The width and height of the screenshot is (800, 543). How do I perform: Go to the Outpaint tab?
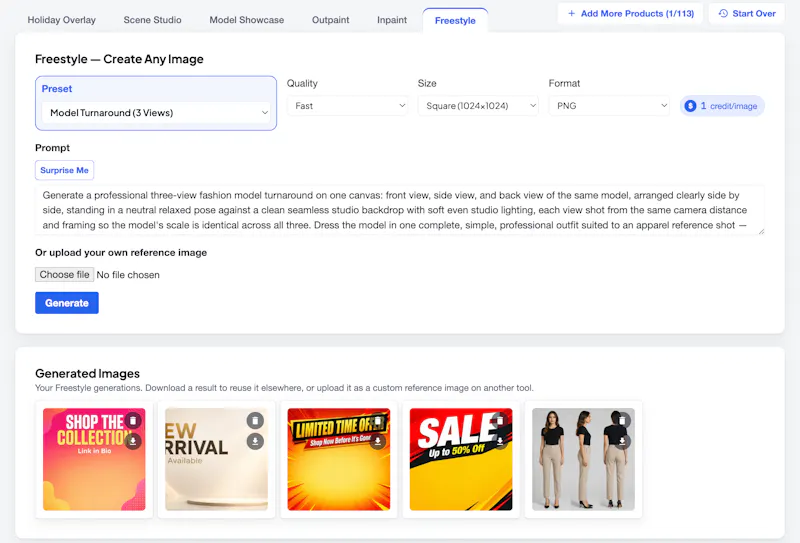coord(331,20)
